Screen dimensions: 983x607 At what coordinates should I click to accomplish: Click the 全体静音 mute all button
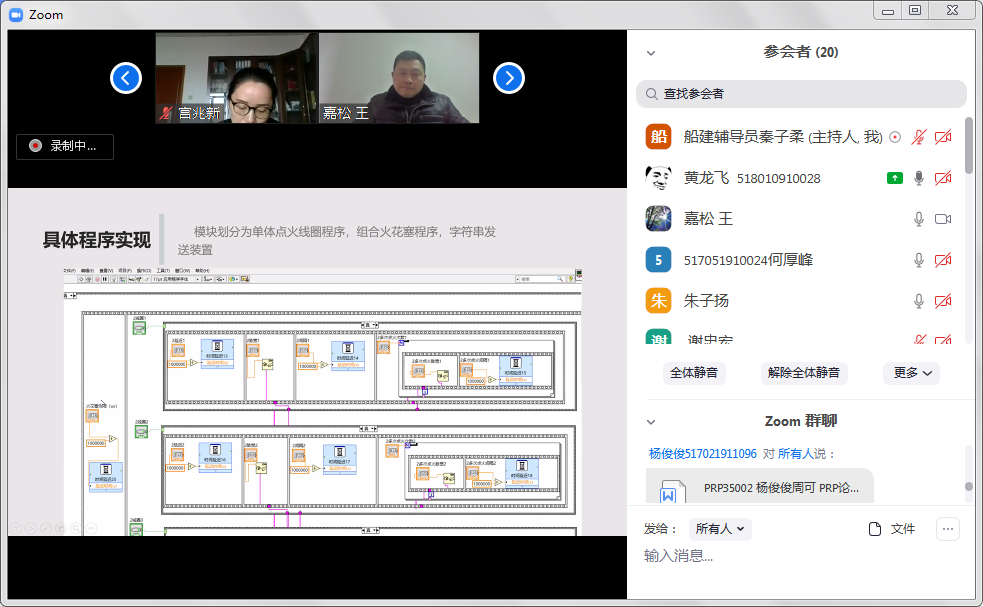tap(693, 373)
